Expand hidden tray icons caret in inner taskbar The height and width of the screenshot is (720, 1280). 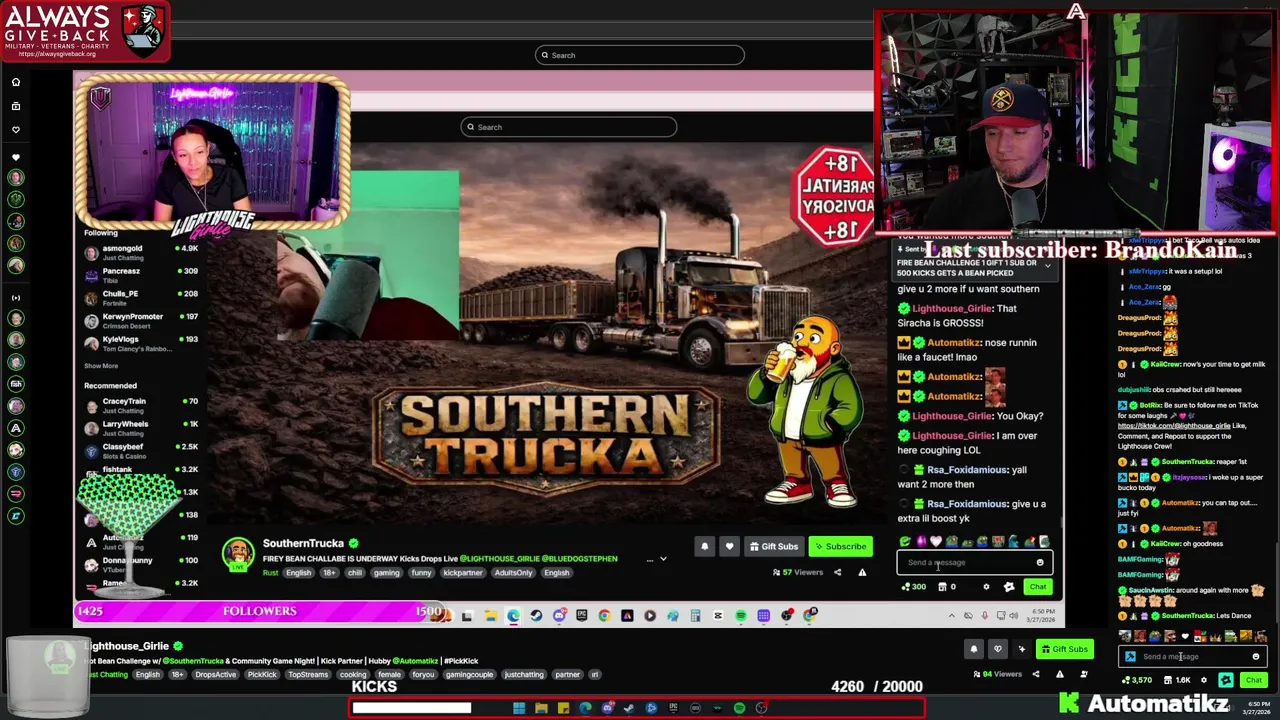click(x=951, y=615)
